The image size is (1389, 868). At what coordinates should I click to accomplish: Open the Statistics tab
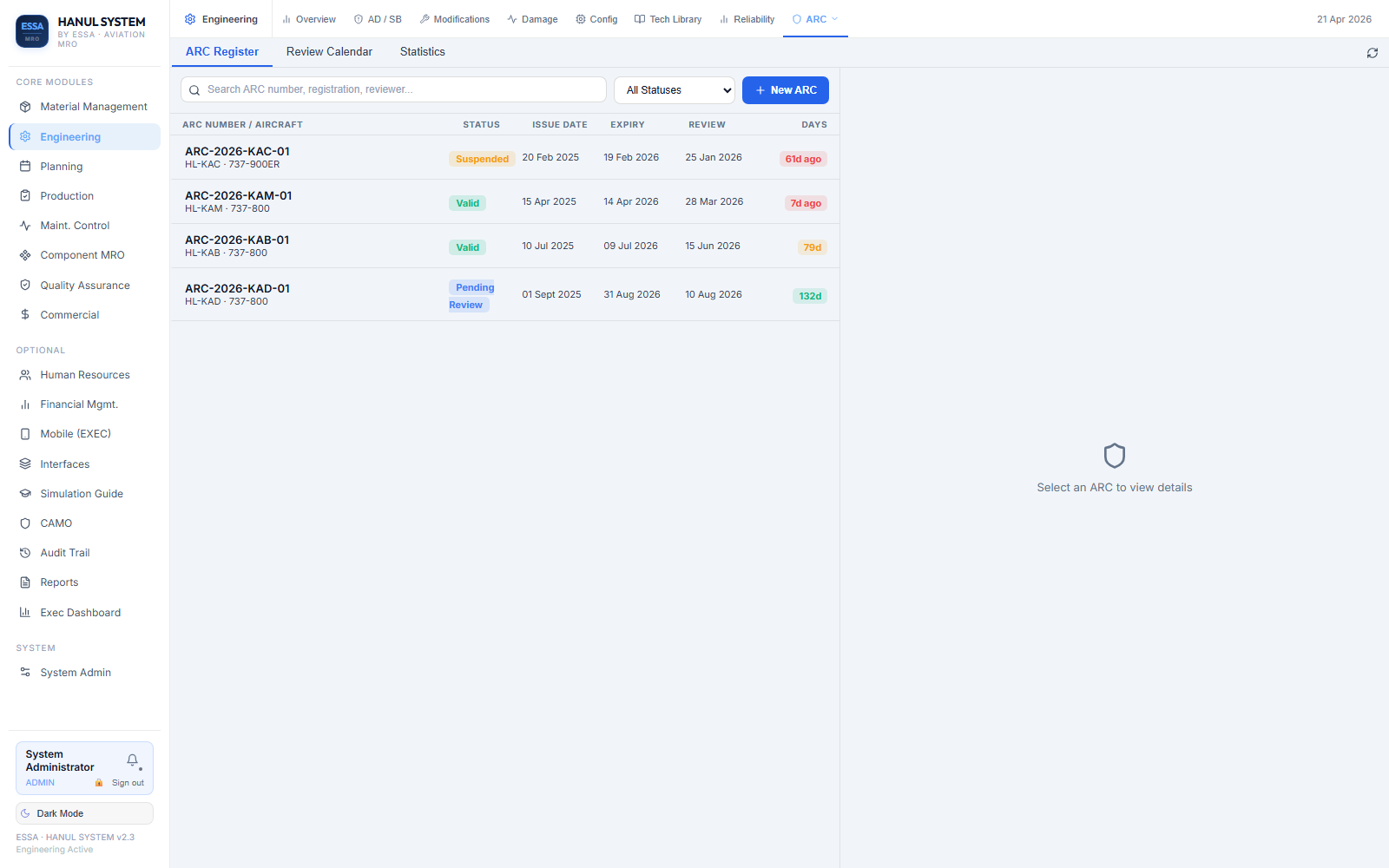click(x=422, y=52)
